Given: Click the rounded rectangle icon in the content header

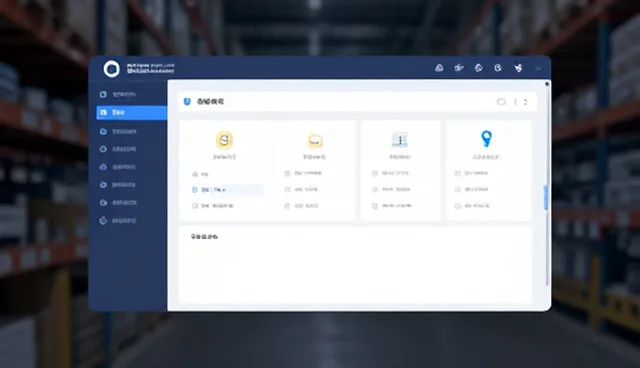Looking at the screenshot, I should (501, 102).
